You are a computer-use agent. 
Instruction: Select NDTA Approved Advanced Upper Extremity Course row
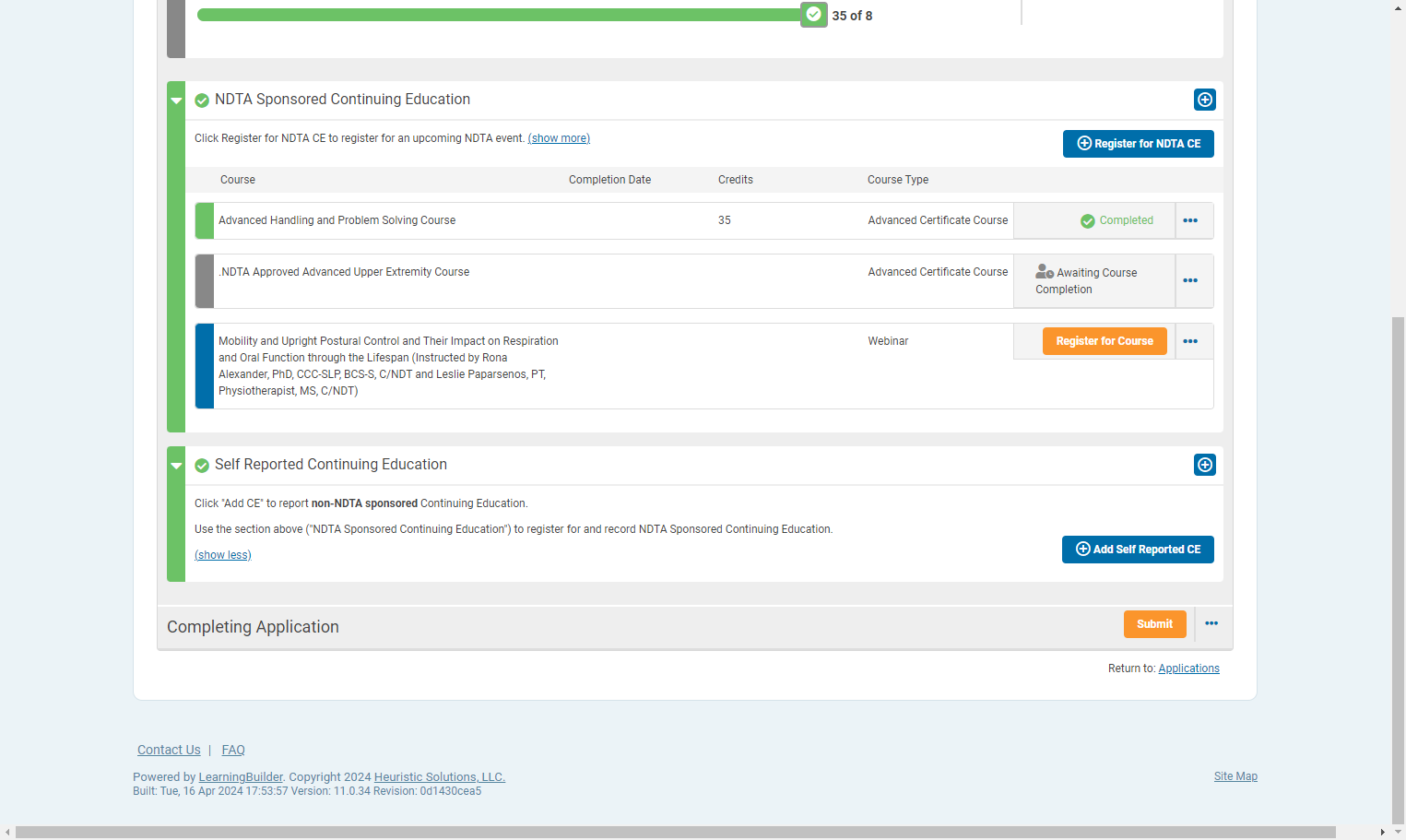704,281
